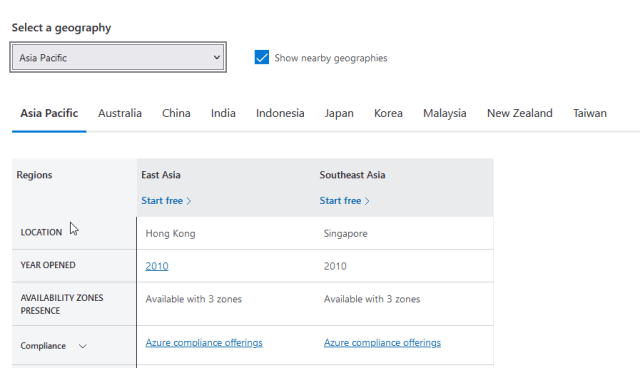Click the Regions header label
Screen dimensions: 640x368
point(34,175)
